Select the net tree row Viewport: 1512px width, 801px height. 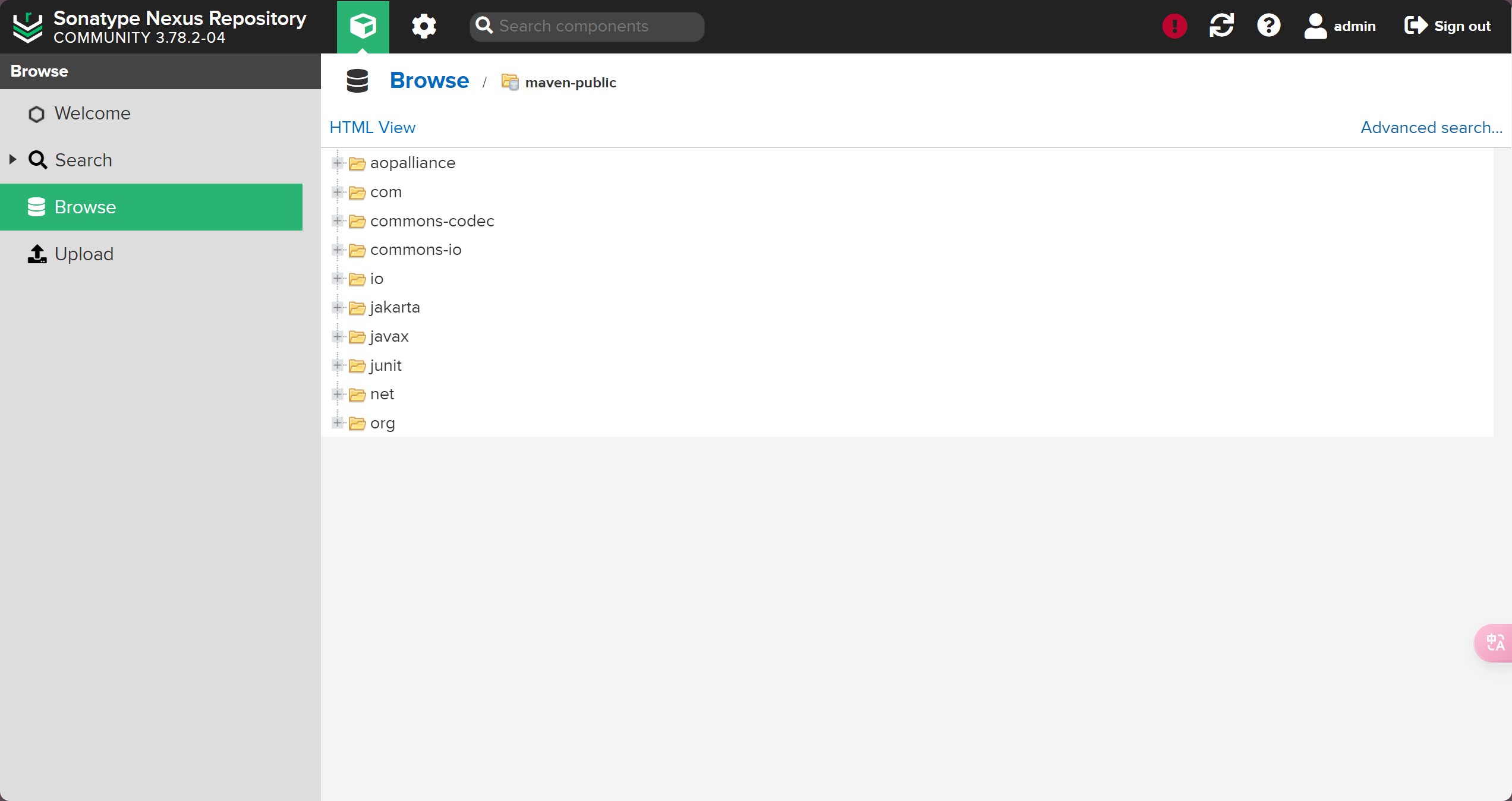(907, 394)
